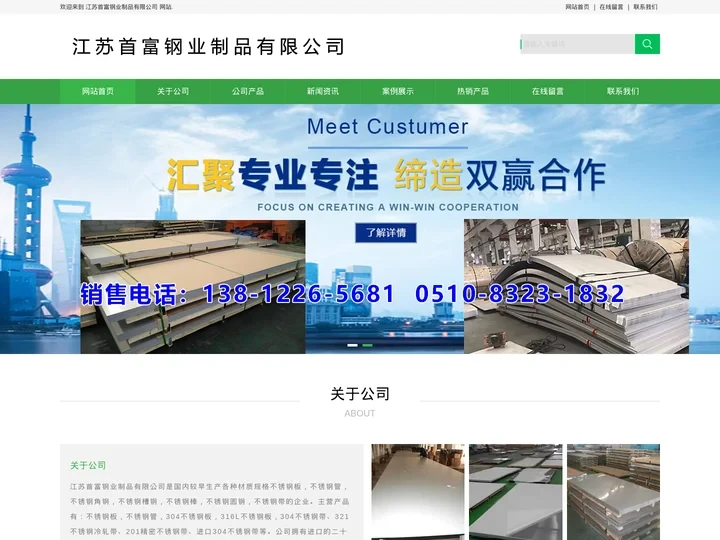Open 在线留言 in the green navigation bar

pos(548,91)
